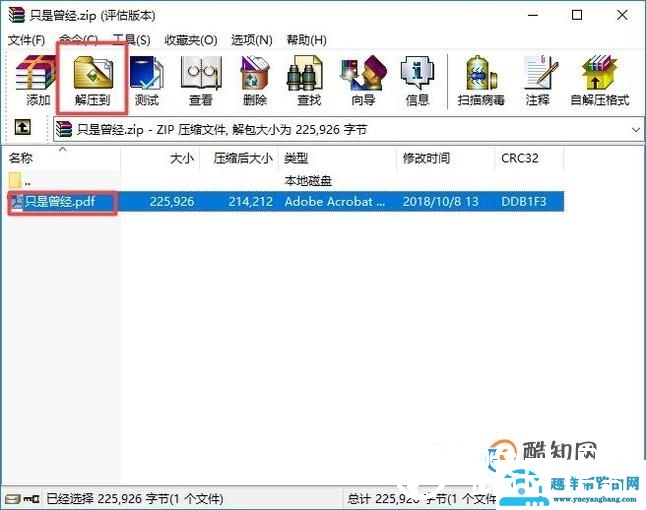The width and height of the screenshot is (646, 510).
Task: Open the 文件(F) menu
Action: click(27, 40)
